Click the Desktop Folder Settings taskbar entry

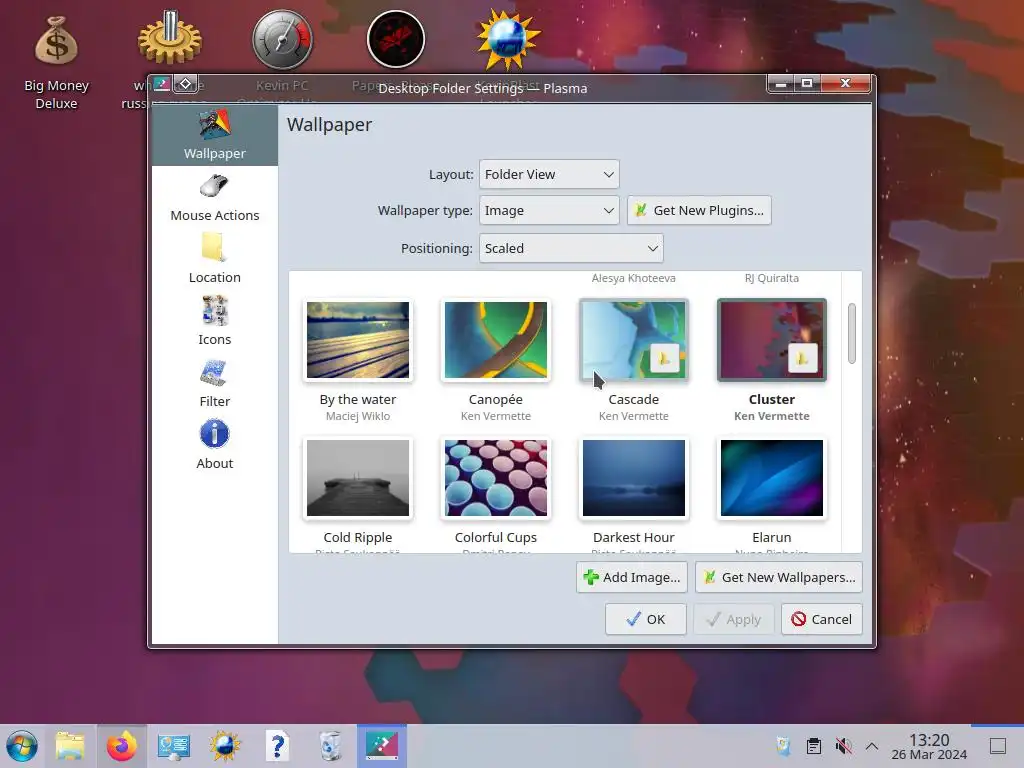[382, 746]
